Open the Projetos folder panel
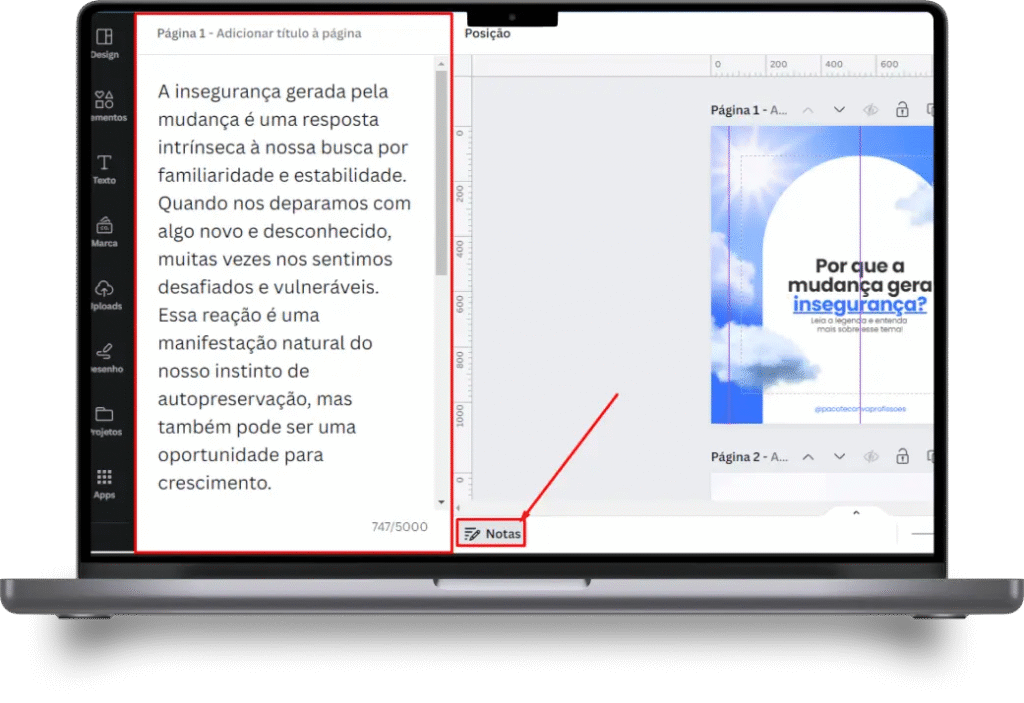This screenshot has height=703, width=1024. coord(104,420)
